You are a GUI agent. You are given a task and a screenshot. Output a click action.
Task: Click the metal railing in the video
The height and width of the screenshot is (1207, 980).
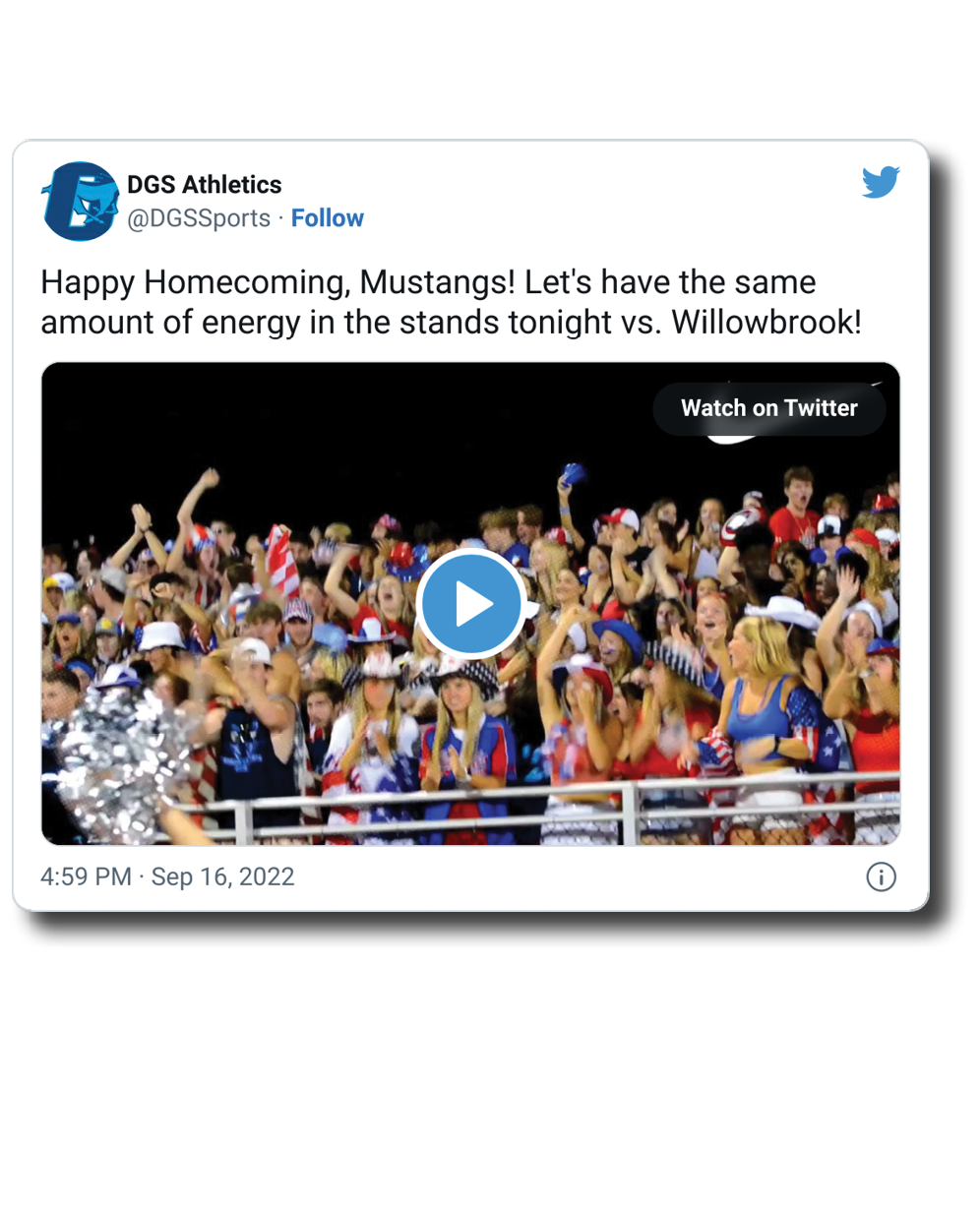(x=551, y=807)
